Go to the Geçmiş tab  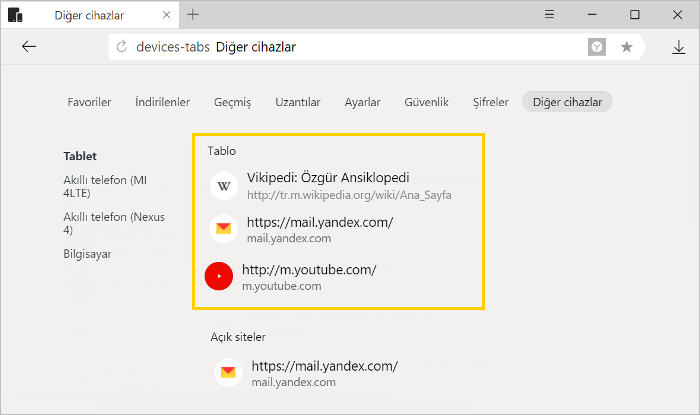click(233, 102)
